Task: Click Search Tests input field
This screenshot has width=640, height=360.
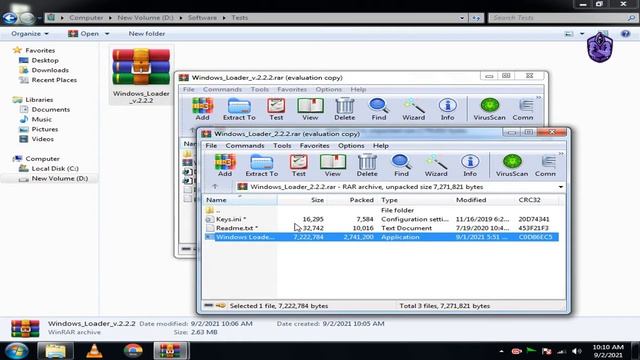Action: pos(562,18)
